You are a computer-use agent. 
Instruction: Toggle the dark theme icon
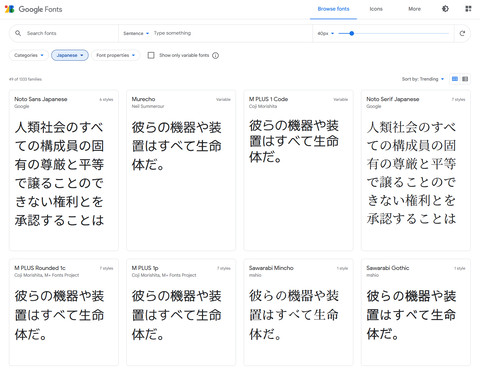pos(445,9)
